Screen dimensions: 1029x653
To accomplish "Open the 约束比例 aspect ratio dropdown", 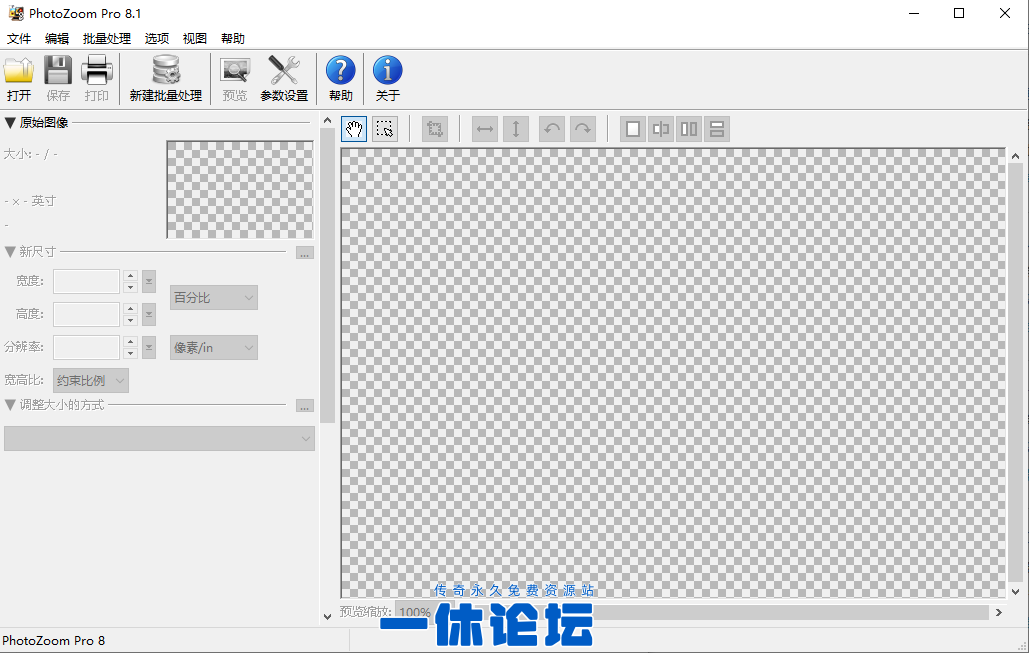I will [91, 380].
